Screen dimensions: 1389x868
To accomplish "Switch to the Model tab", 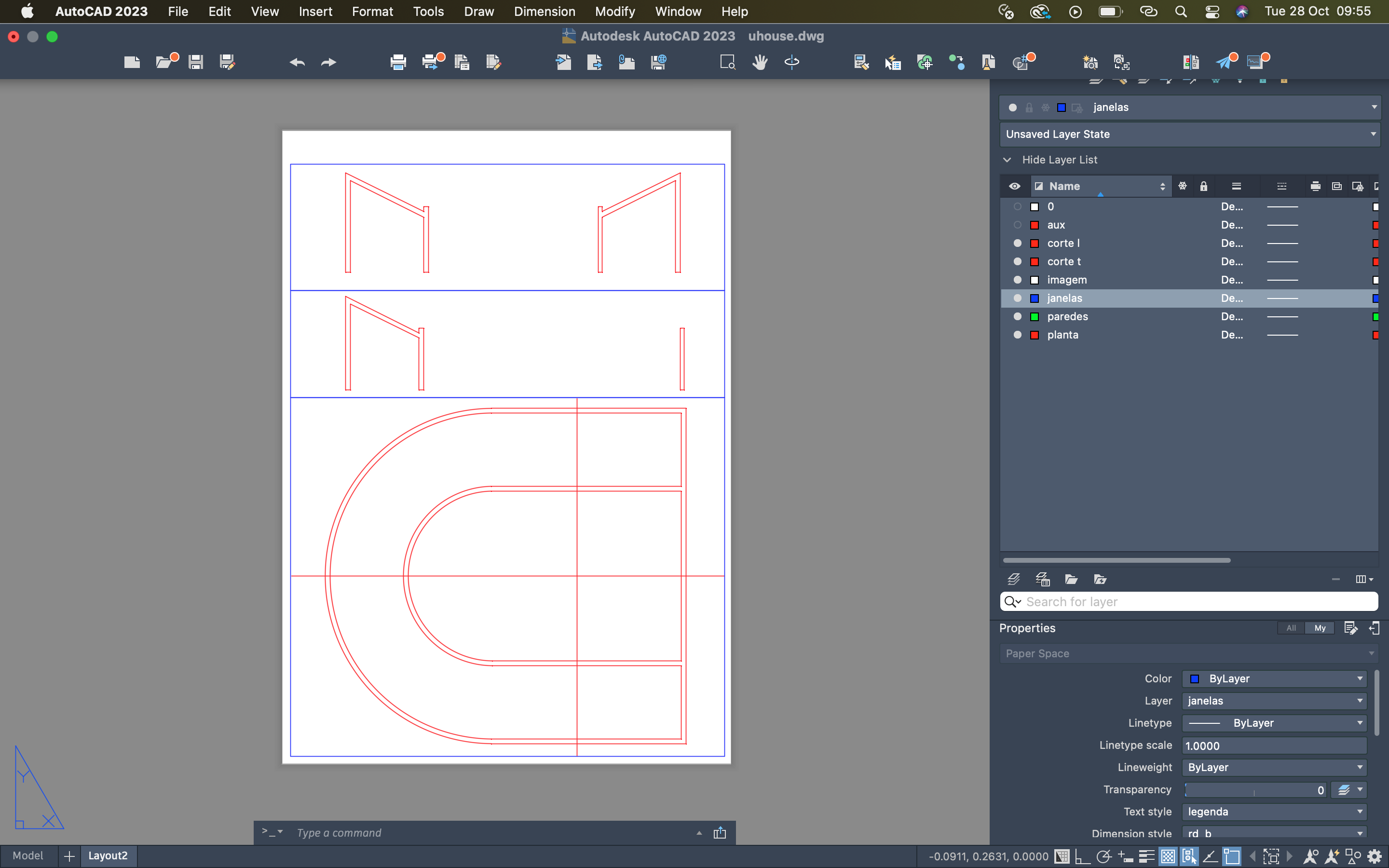I will click(x=27, y=855).
